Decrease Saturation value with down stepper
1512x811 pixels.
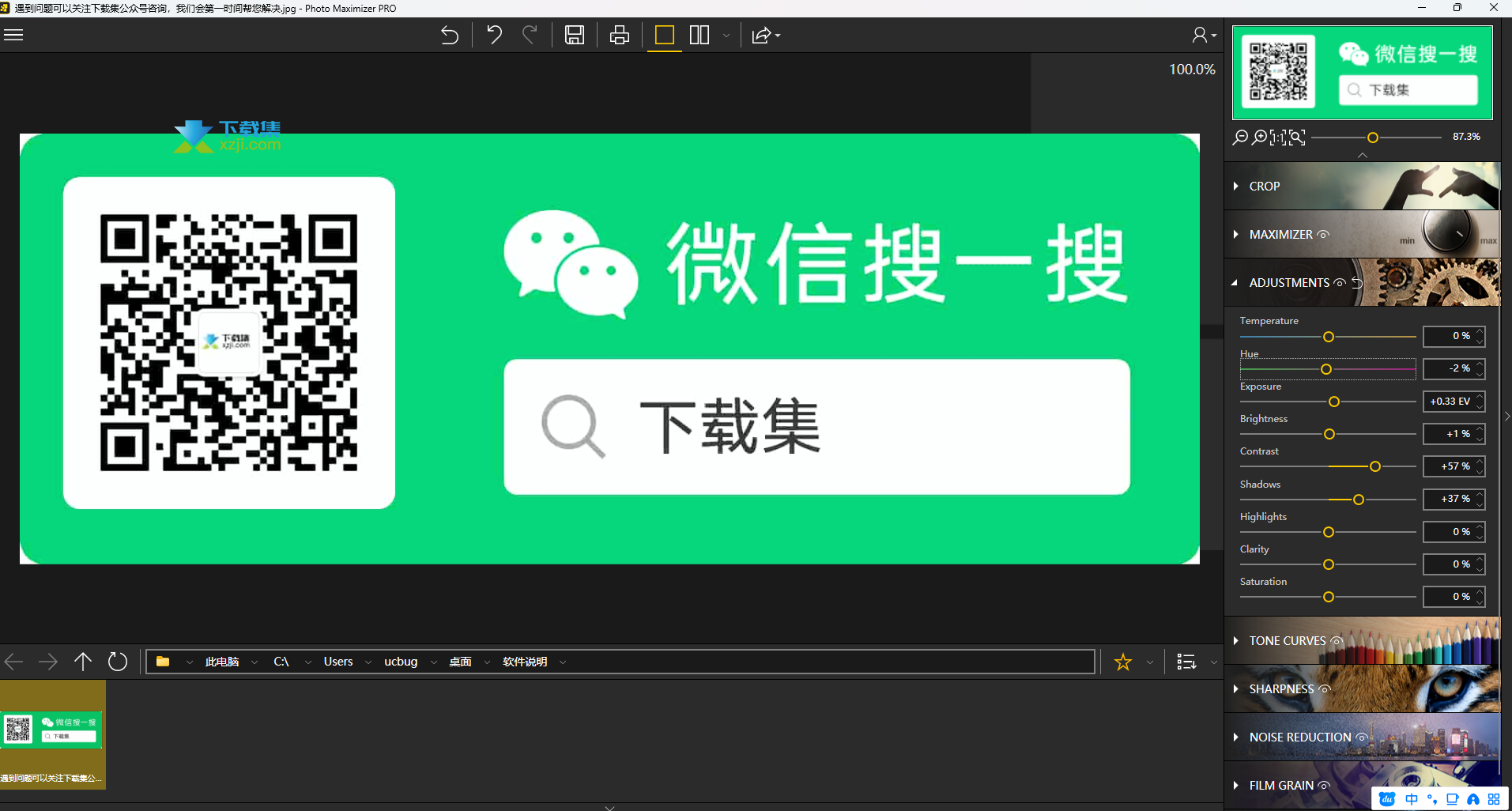click(1480, 602)
